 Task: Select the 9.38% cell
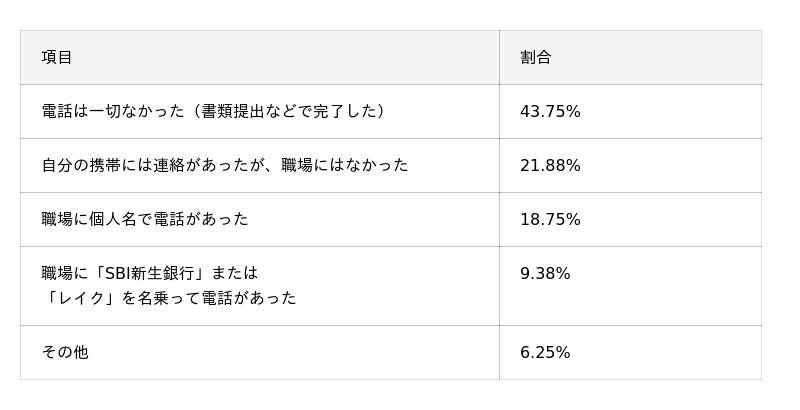[x=545, y=273]
